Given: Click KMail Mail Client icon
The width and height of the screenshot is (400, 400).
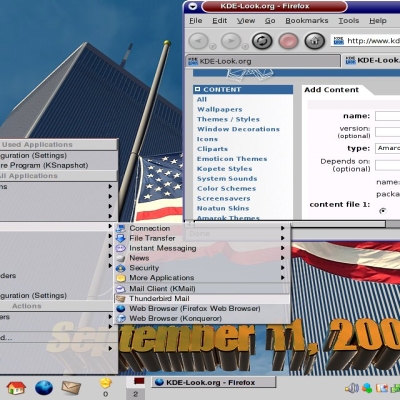Looking at the screenshot, I should point(121,289).
